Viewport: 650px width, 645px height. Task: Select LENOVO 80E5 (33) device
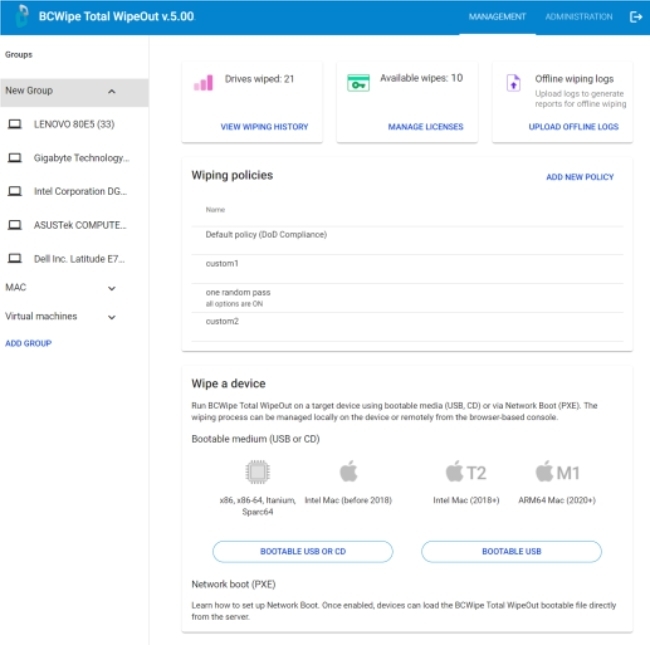74,125
